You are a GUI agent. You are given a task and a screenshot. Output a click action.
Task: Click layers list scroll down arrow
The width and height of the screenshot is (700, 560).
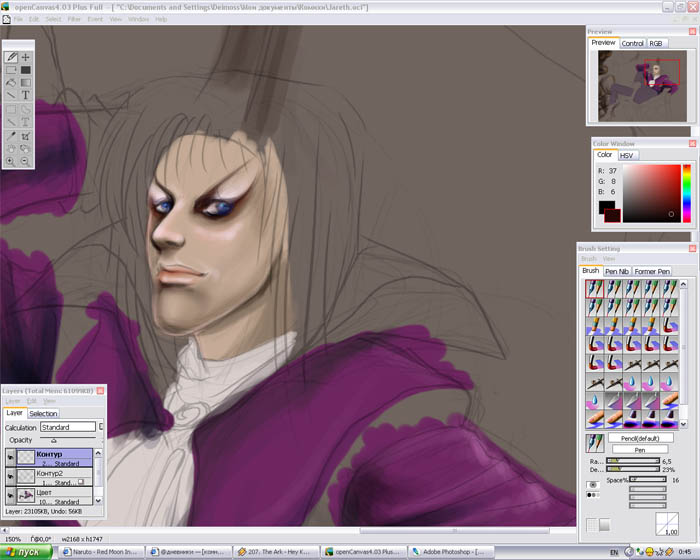[98, 501]
